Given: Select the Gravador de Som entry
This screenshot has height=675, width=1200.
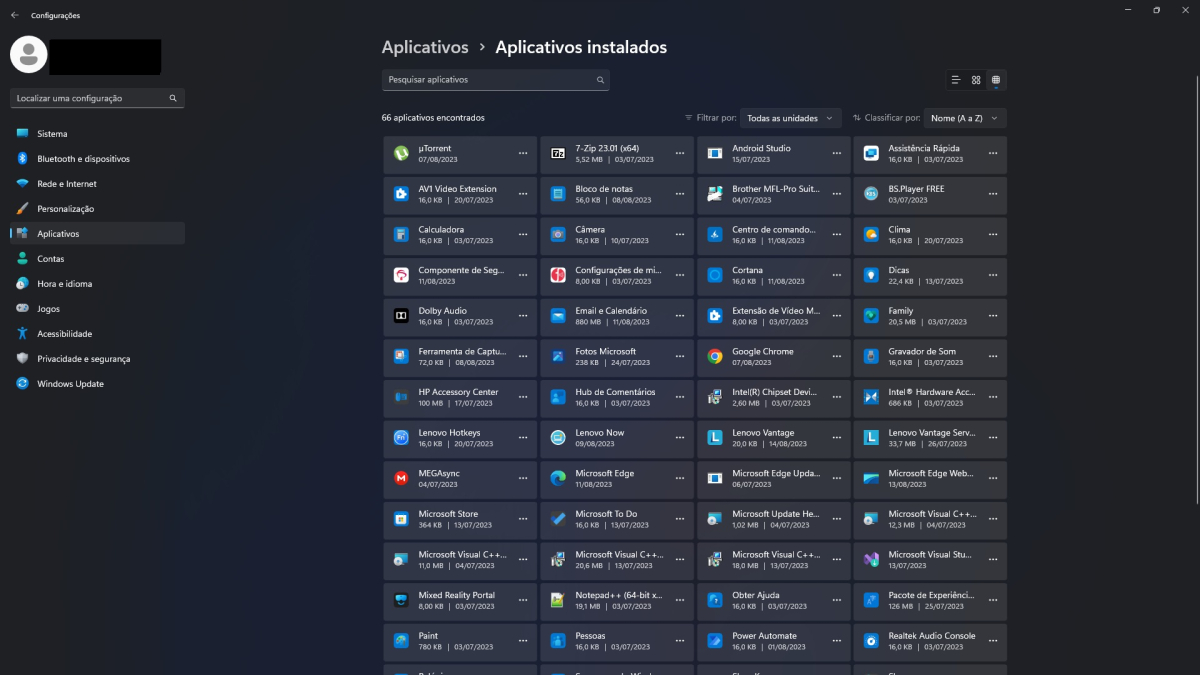Looking at the screenshot, I should click(x=930, y=356).
